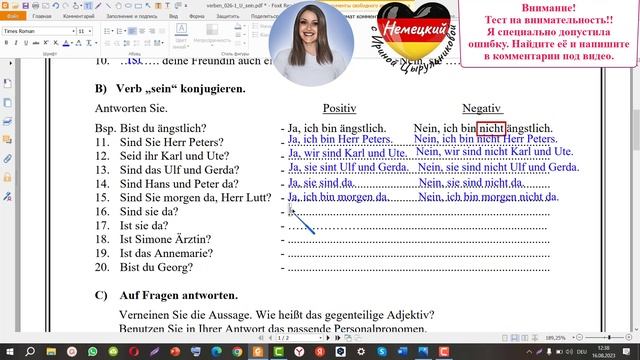Click the Цвет линий line color button
Viewport: 640px width, 360px height.
point(181,36)
